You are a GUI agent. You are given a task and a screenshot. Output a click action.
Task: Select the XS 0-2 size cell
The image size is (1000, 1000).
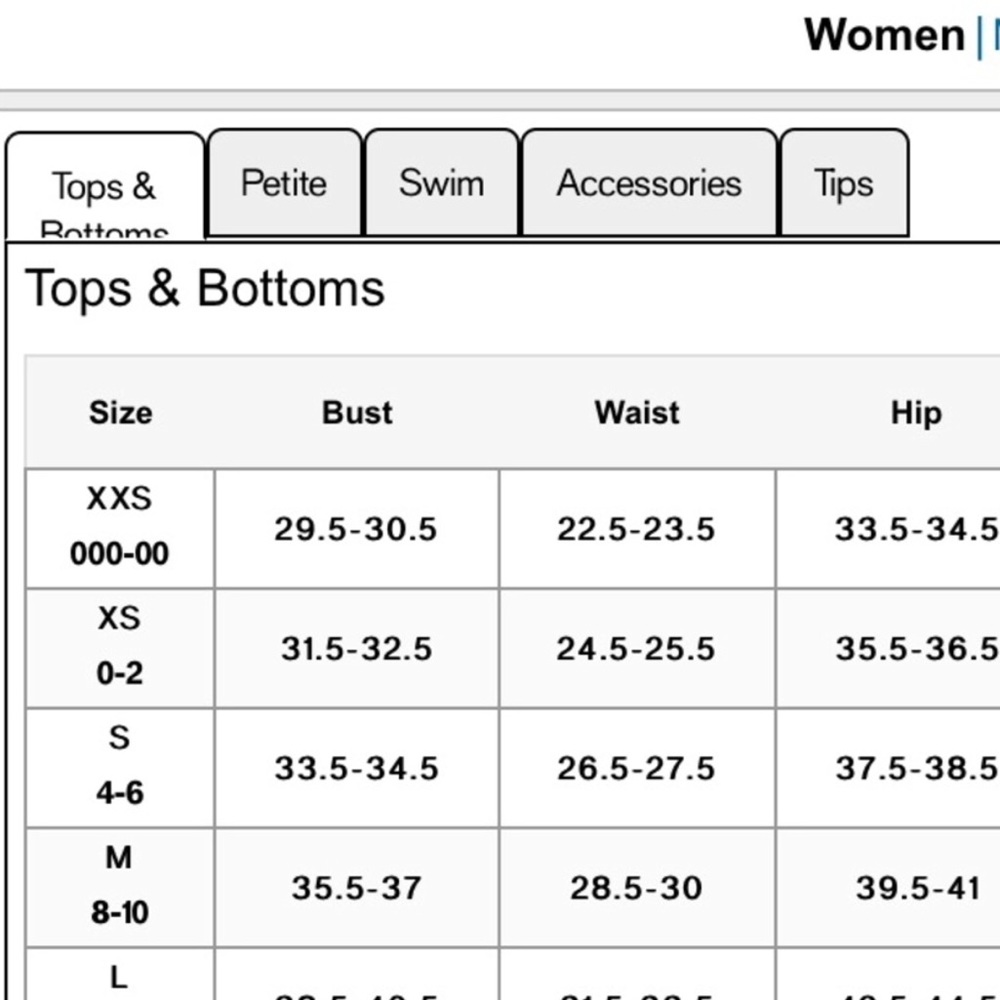(x=120, y=647)
